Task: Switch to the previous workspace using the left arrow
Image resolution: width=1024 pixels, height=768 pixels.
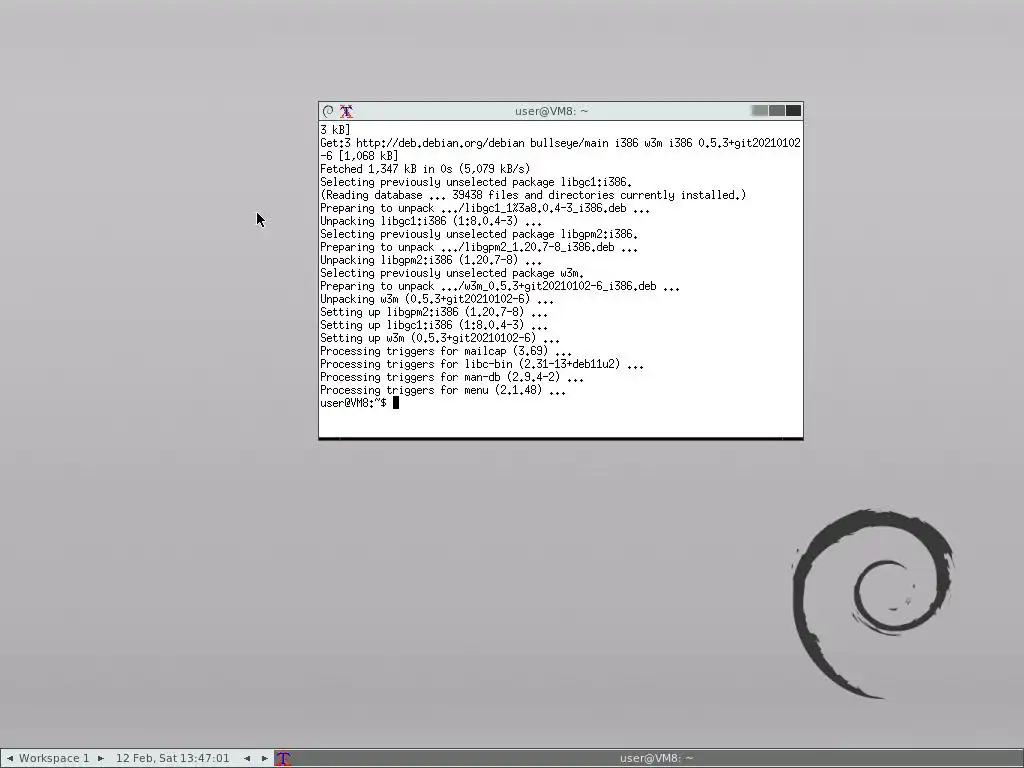Action: point(10,758)
